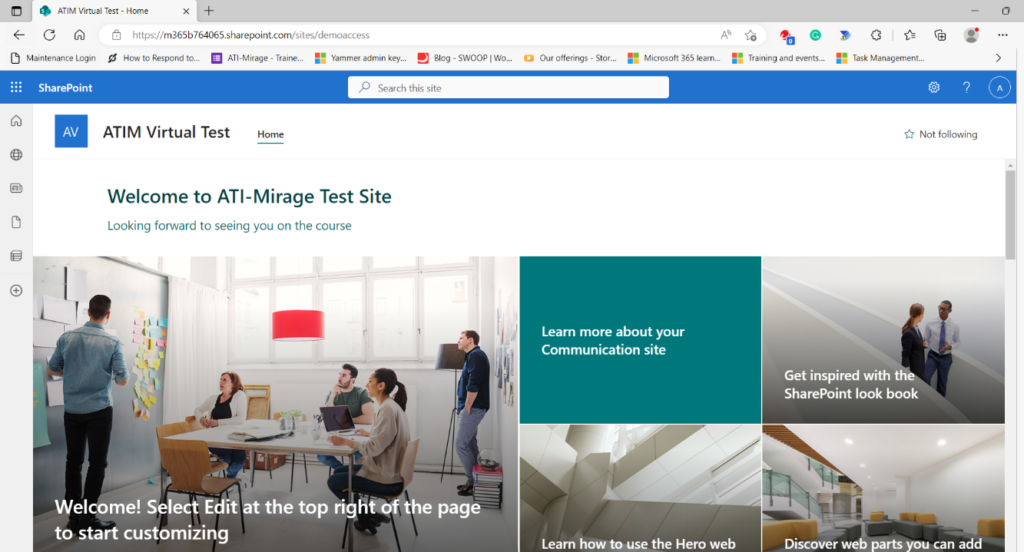Open the Help question mark icon
Image resolution: width=1024 pixels, height=552 pixels.
967,88
